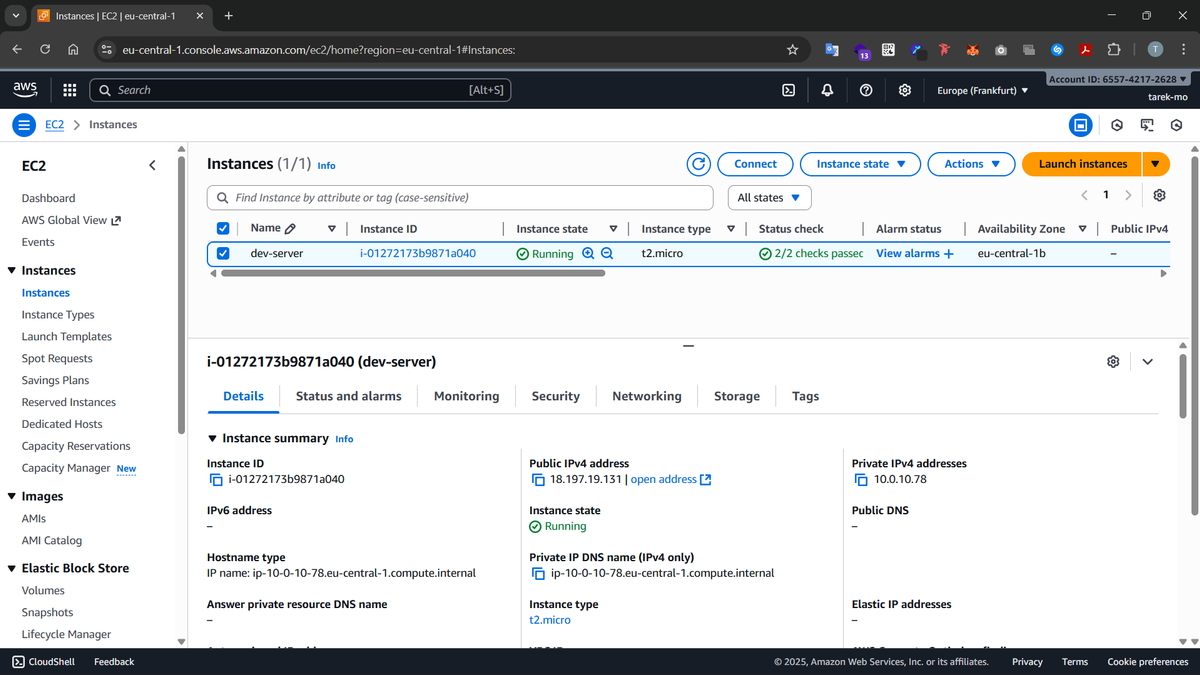Switch to the Status and alarms tab
Screen dimensions: 1200x675
click(x=349, y=396)
